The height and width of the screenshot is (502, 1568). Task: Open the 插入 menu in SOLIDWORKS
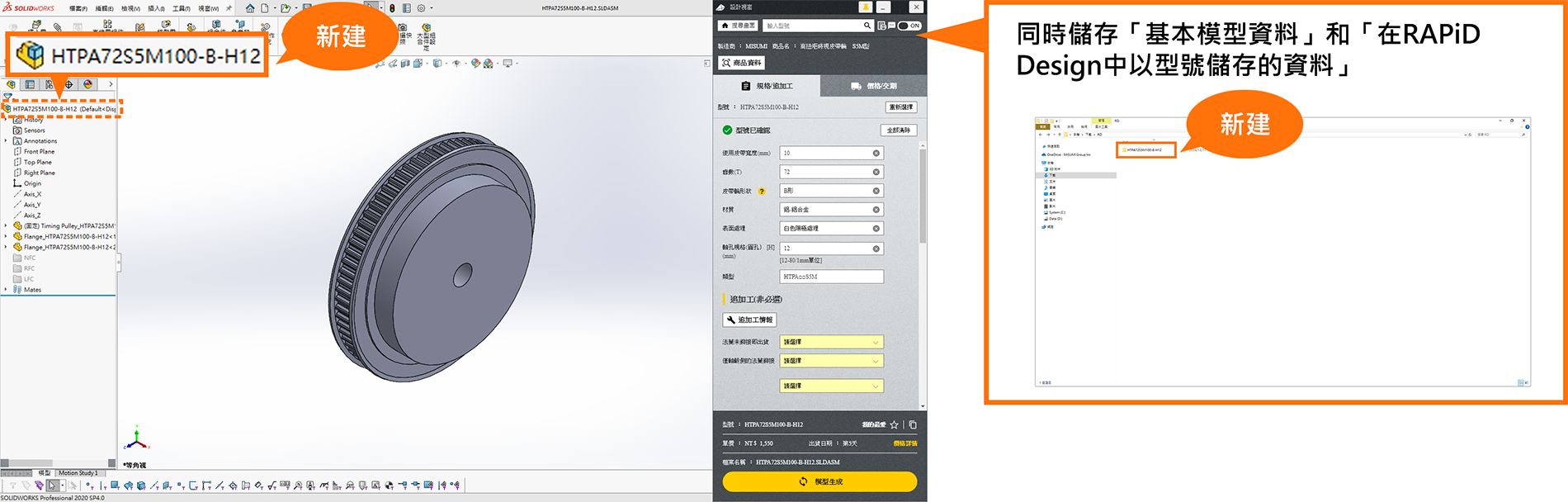tap(156, 8)
